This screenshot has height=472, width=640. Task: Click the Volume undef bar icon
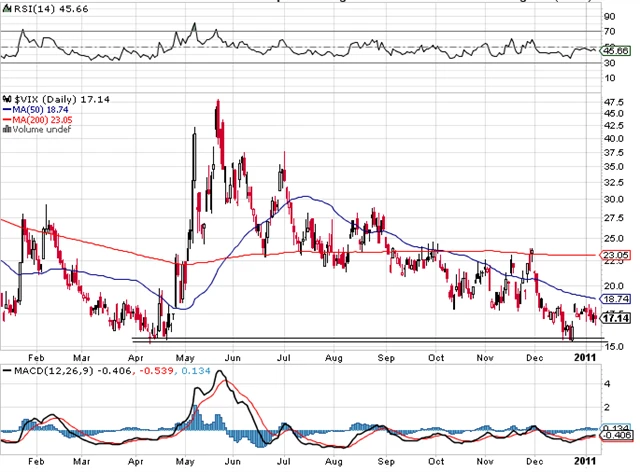pos(7,128)
